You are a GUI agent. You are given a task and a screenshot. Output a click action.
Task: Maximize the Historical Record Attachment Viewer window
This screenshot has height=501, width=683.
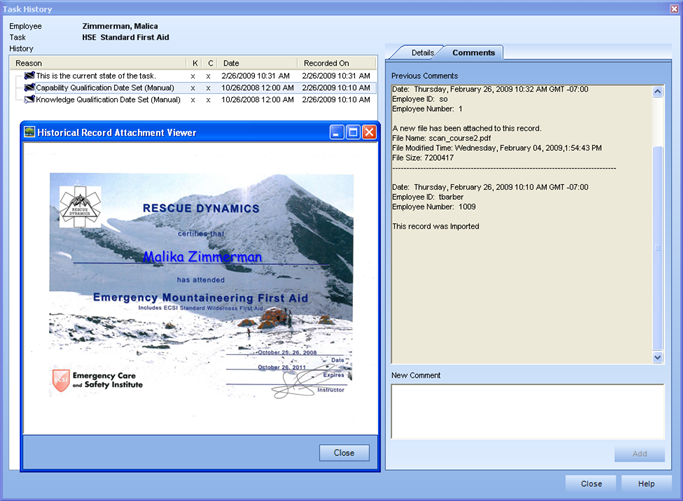(353, 132)
